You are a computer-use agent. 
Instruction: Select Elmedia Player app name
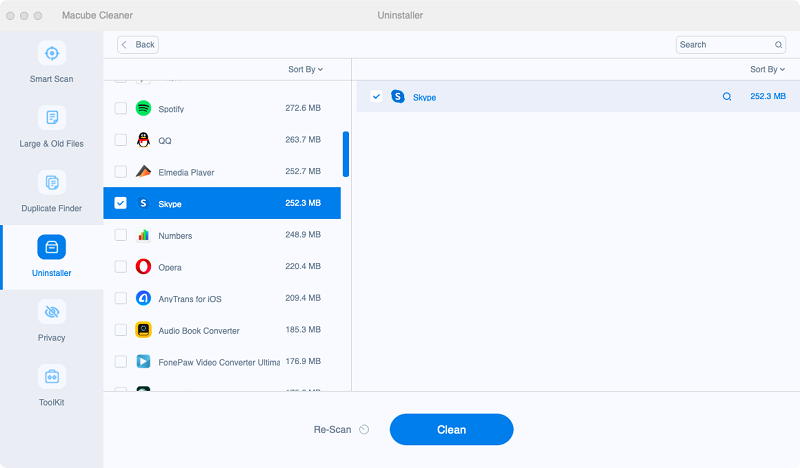click(186, 173)
